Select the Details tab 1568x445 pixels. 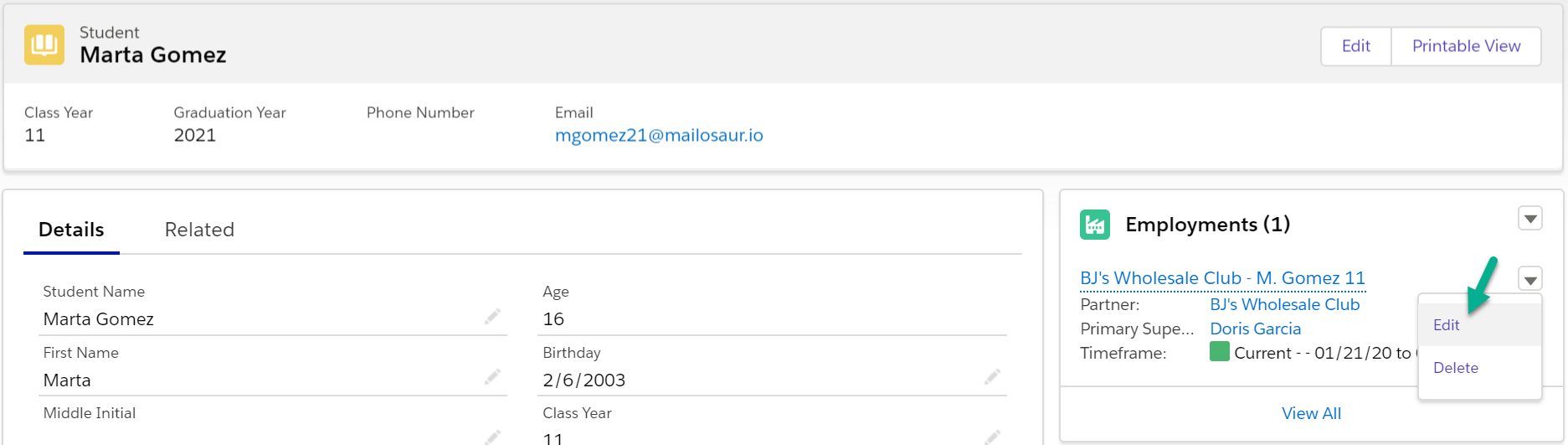71,230
